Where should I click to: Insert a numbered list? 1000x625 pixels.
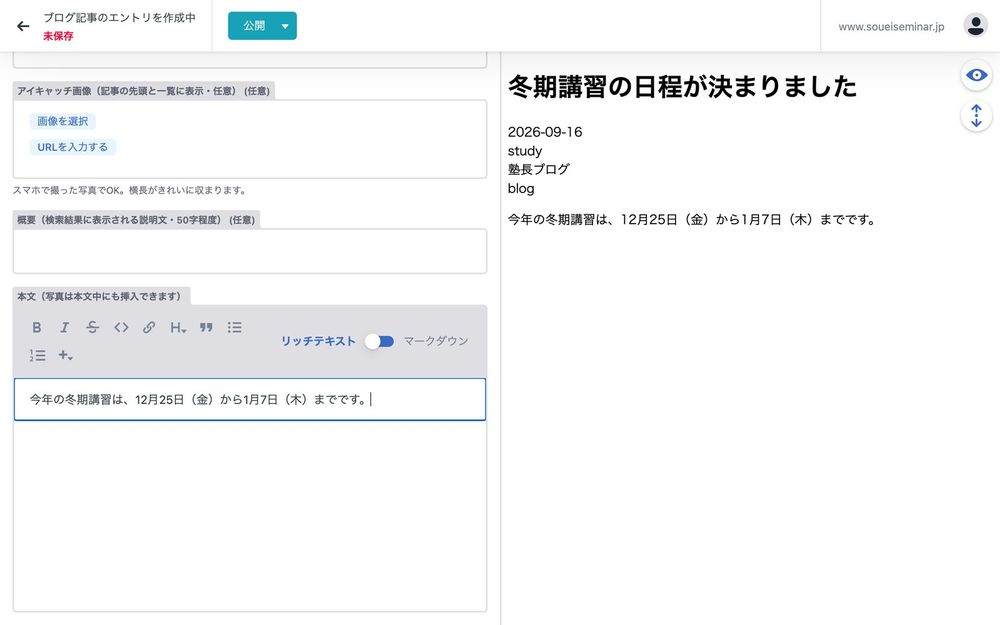pos(37,355)
